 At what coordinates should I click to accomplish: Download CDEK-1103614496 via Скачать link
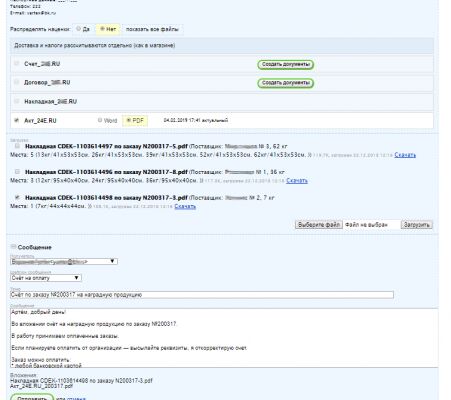297,181
